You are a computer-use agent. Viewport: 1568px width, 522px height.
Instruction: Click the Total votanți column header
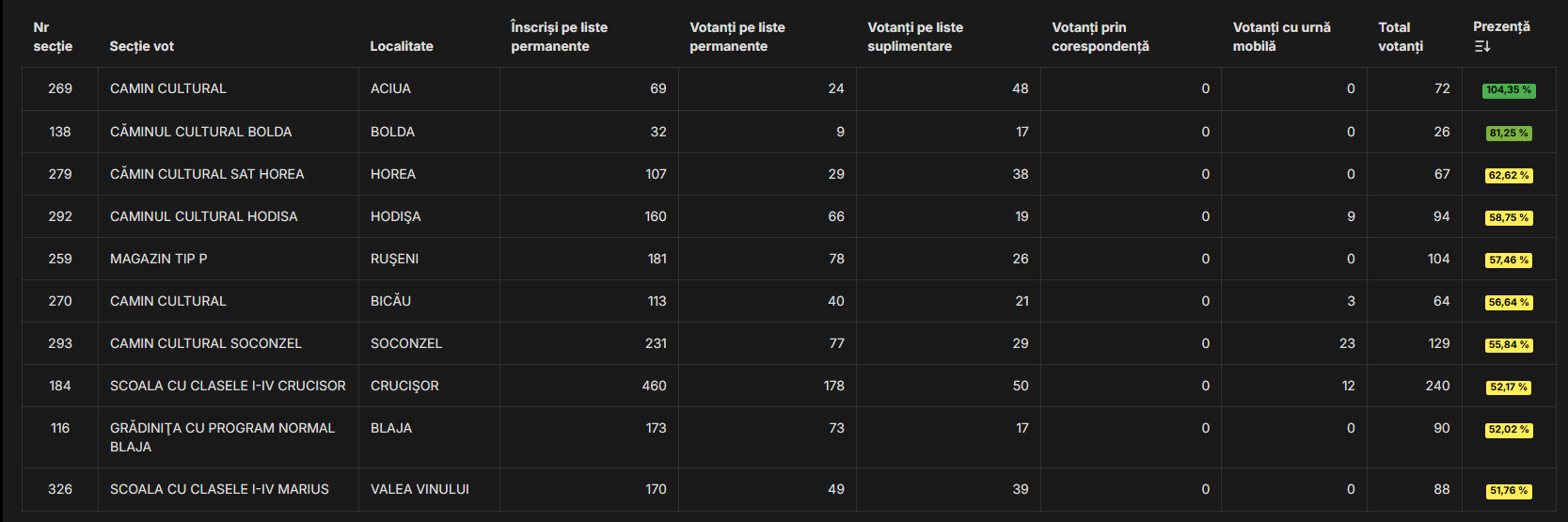tap(1401, 37)
